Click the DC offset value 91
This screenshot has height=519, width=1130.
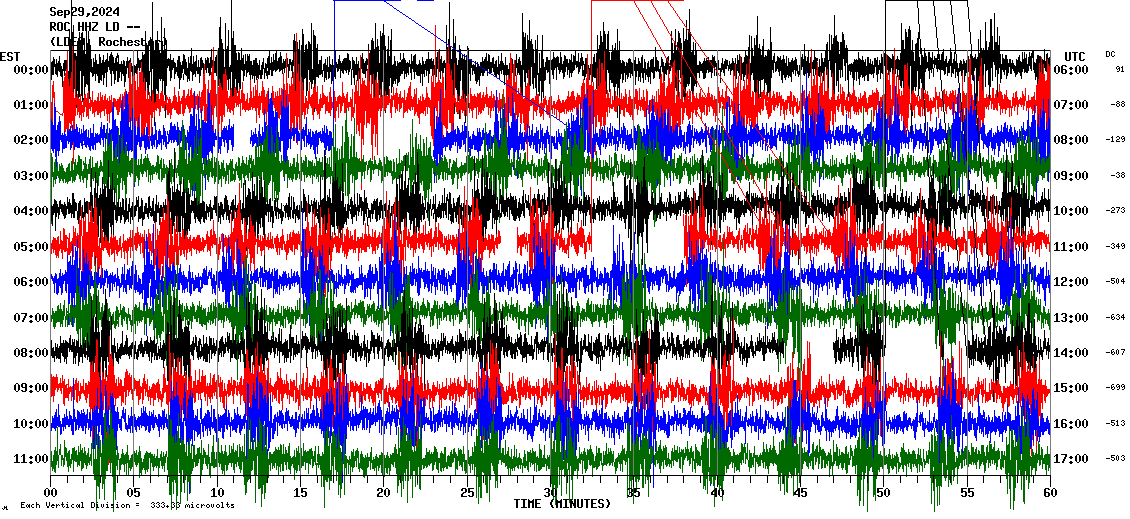point(1119,70)
